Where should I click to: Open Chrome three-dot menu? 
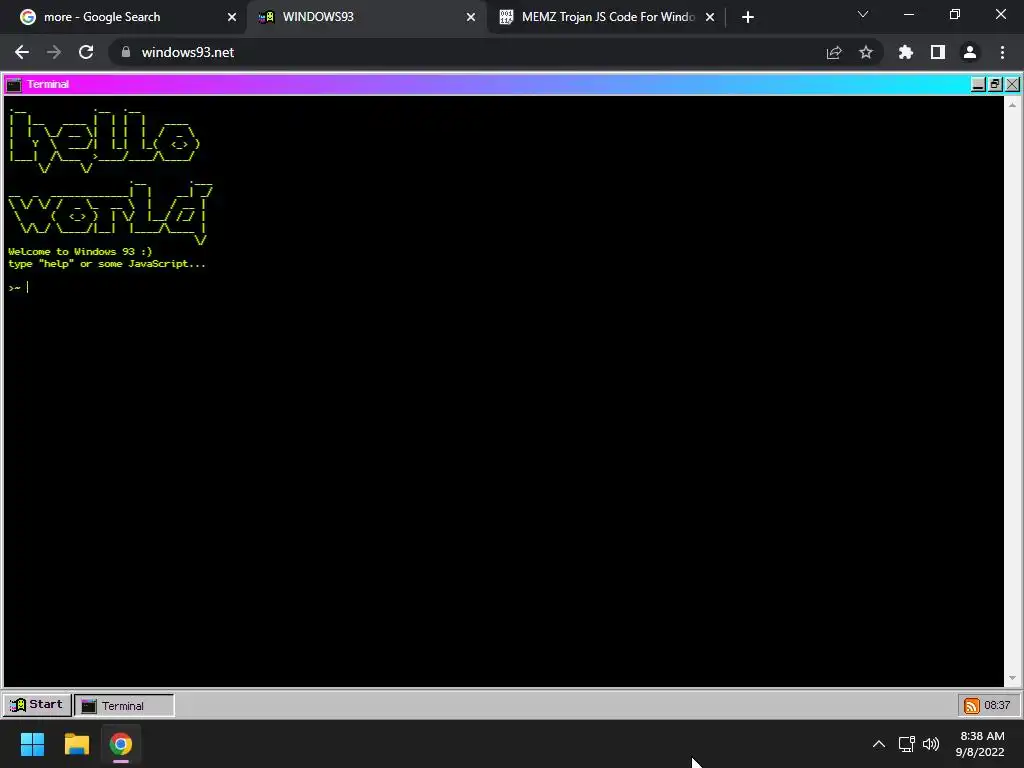(x=1002, y=52)
